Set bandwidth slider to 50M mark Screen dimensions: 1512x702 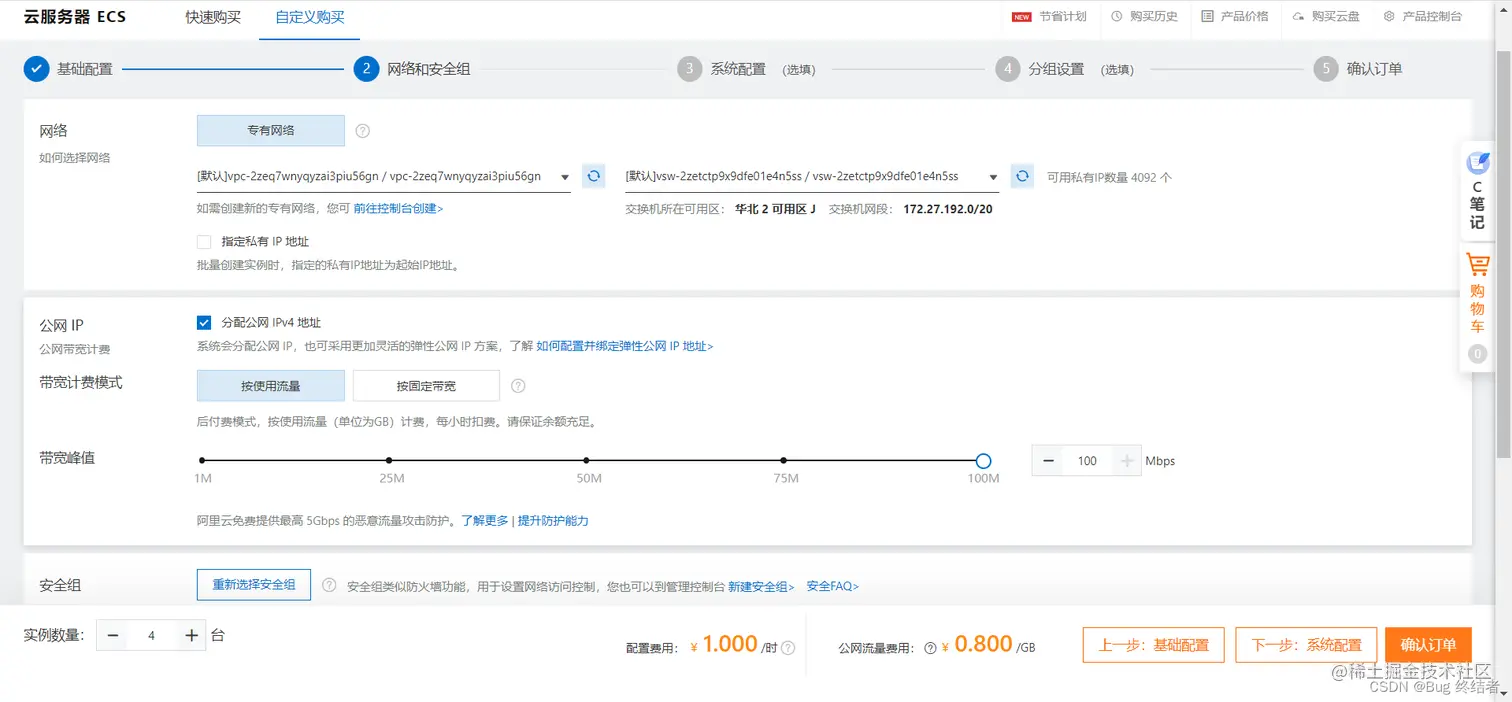tap(587, 461)
